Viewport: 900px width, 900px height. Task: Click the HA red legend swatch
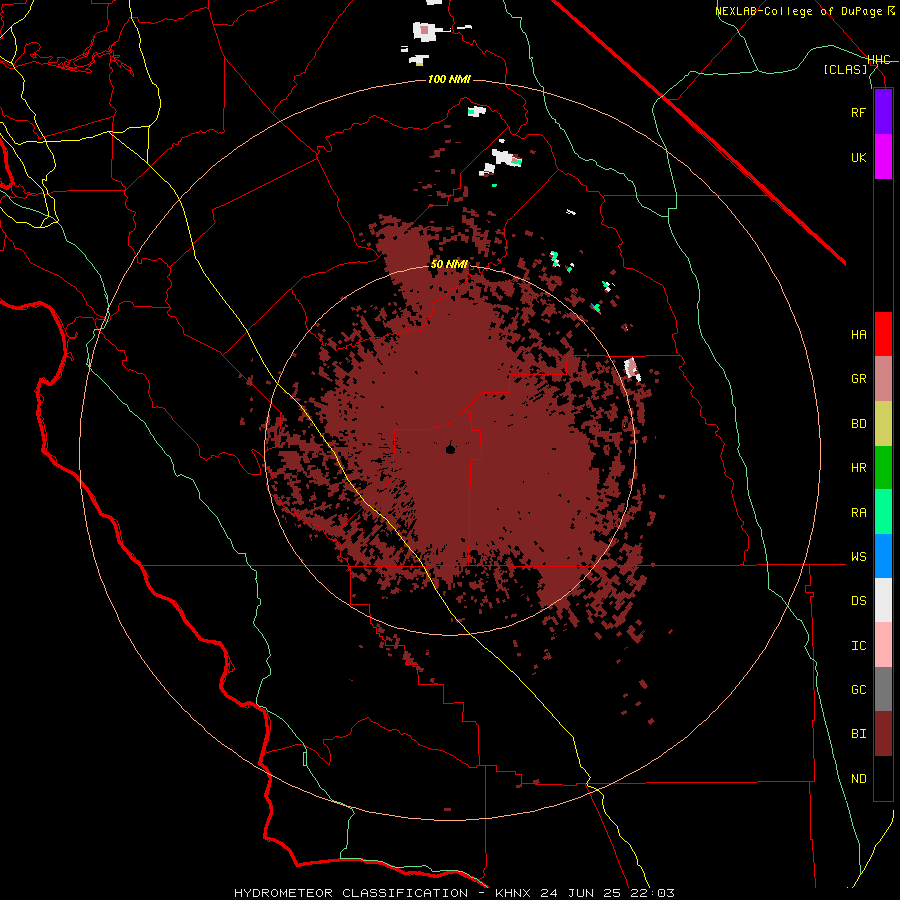[x=883, y=334]
